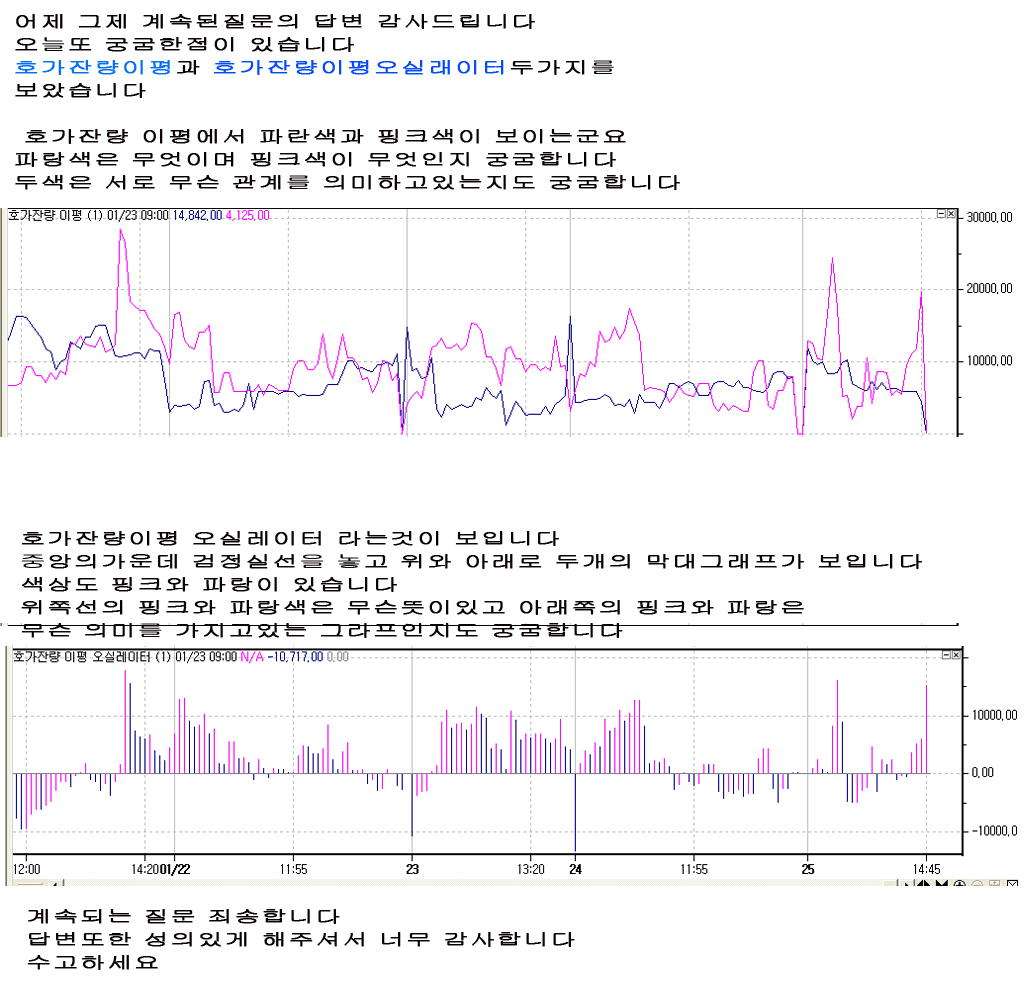Click the greyed circular zoom-out icon
The width and height of the screenshot is (1024, 988).
pos(977,884)
